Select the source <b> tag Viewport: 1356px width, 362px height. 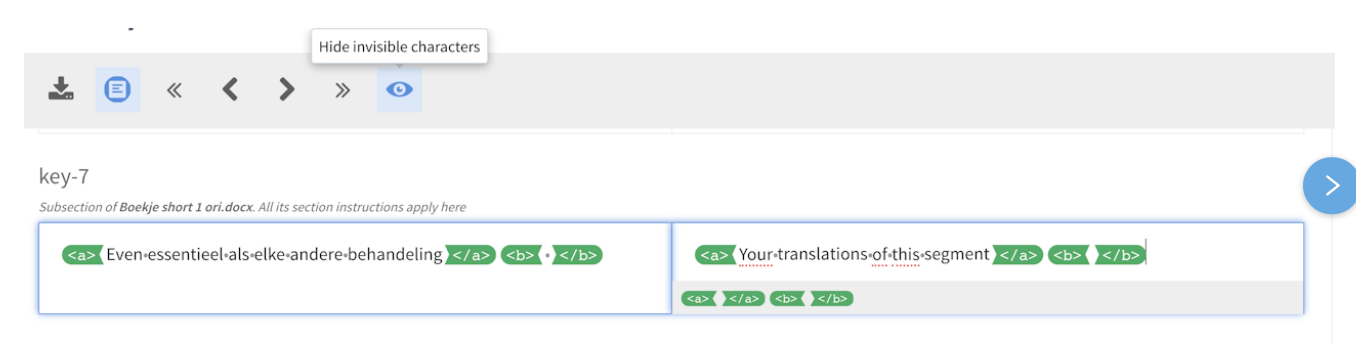click(520, 255)
